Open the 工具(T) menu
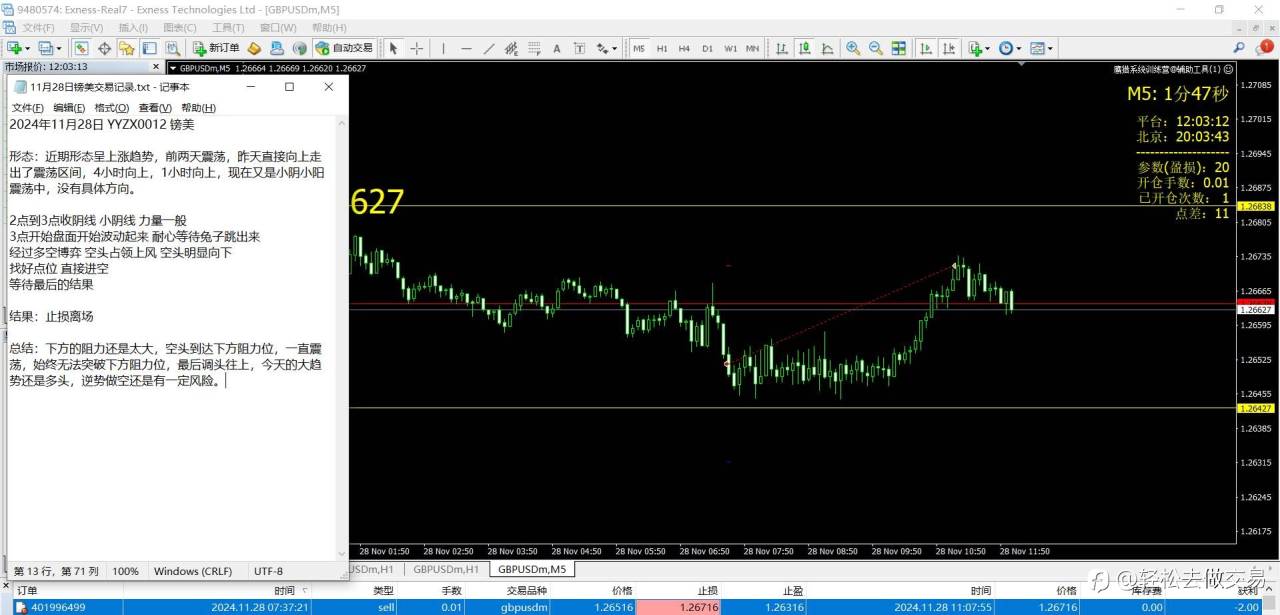The width and height of the screenshot is (1280, 615). [x=228, y=28]
